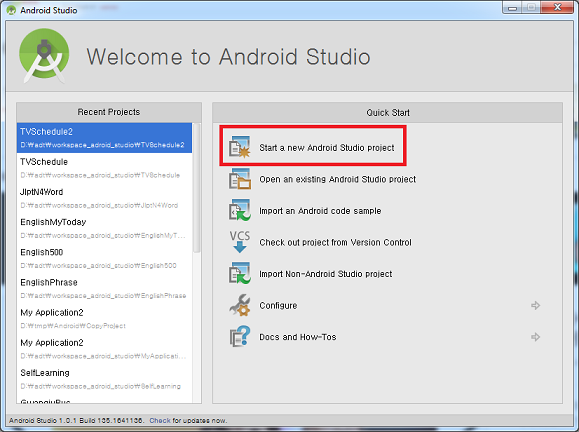Close the Android Studio window
This screenshot has height=432, width=579.
coord(558,7)
